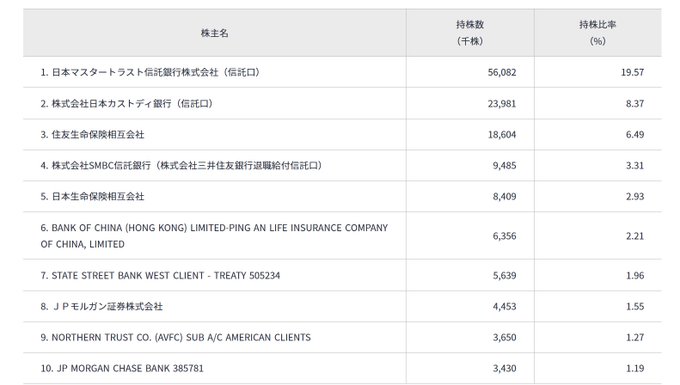This screenshot has width=680, height=385.
Task: Click the 住友生命保険相互会社 shareholder name
Action: (92, 134)
